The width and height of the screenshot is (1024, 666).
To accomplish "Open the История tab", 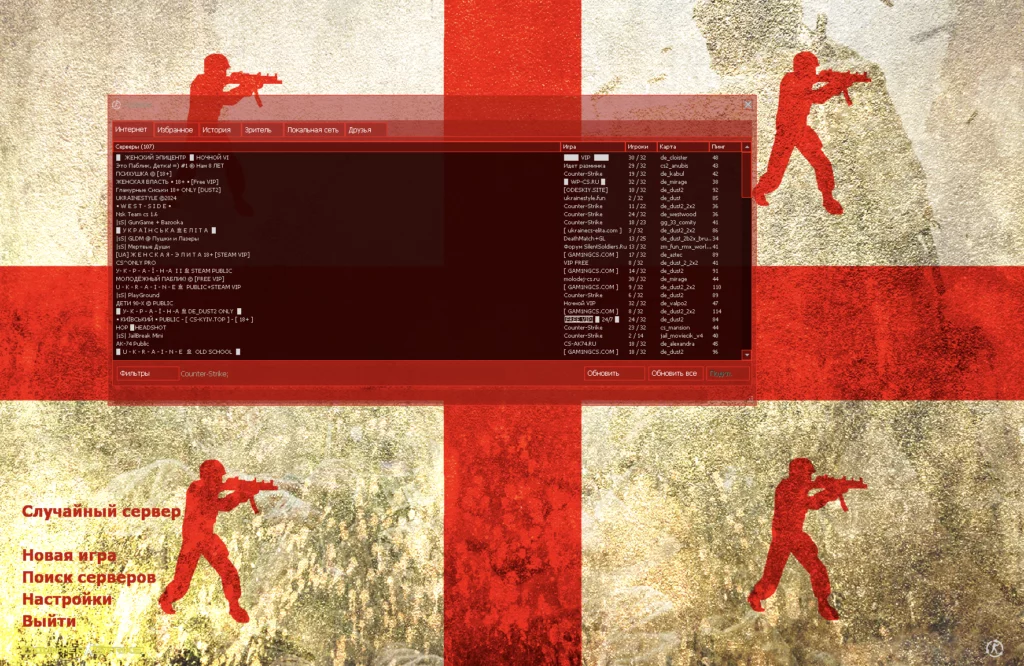I will (216, 130).
